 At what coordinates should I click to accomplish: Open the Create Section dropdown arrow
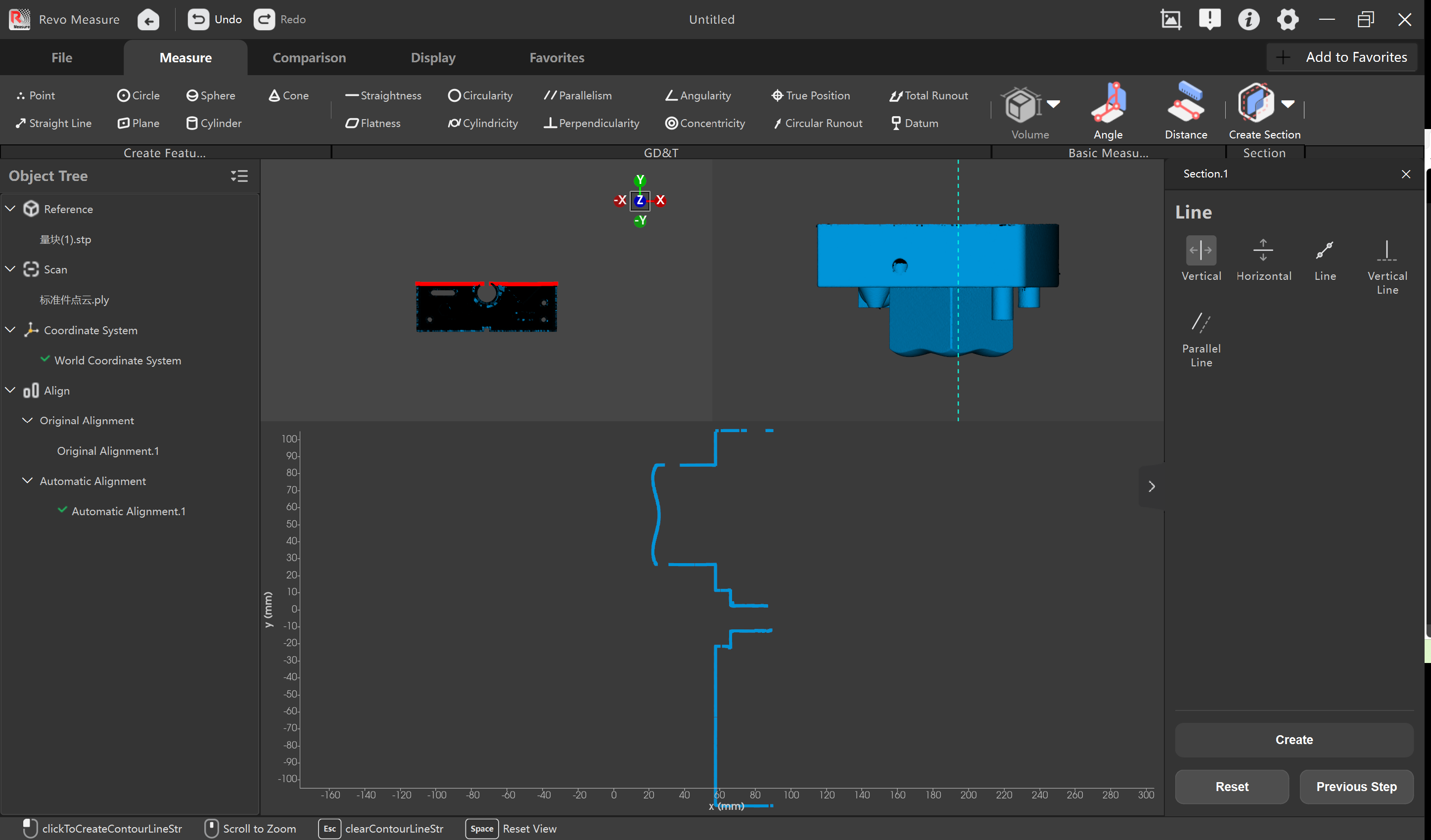[x=1288, y=104]
